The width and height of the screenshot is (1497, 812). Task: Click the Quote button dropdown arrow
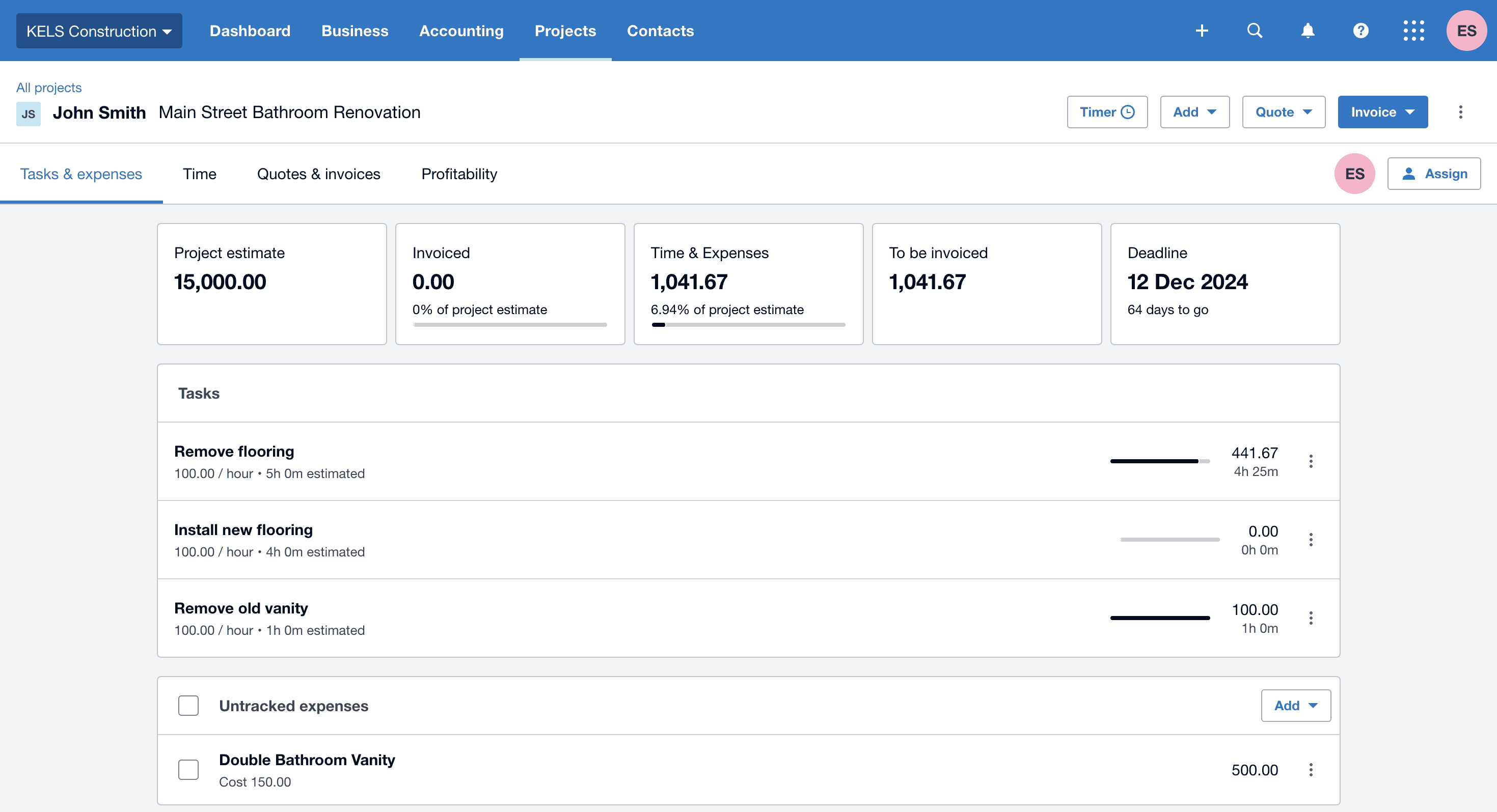[1310, 111]
